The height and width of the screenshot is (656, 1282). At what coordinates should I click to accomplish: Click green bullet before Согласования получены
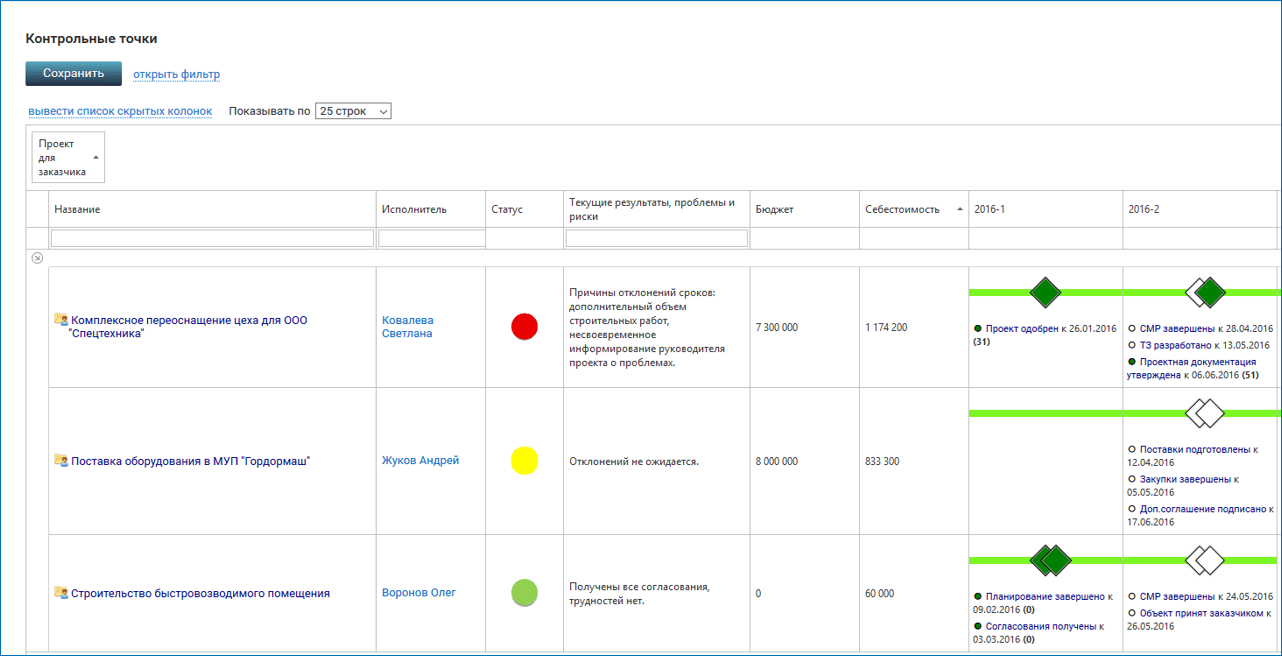click(x=978, y=626)
